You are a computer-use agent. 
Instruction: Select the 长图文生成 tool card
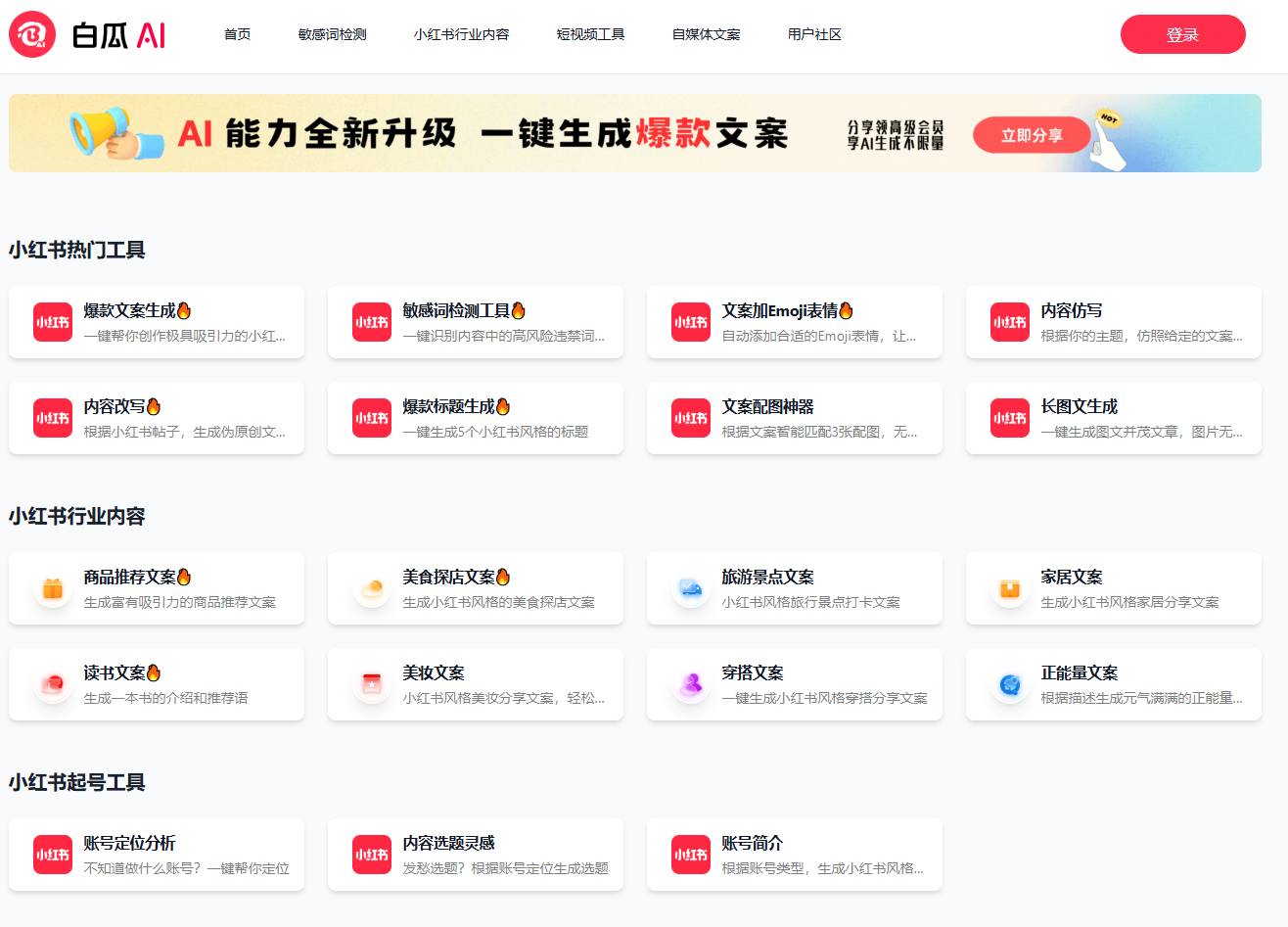[1113, 418]
